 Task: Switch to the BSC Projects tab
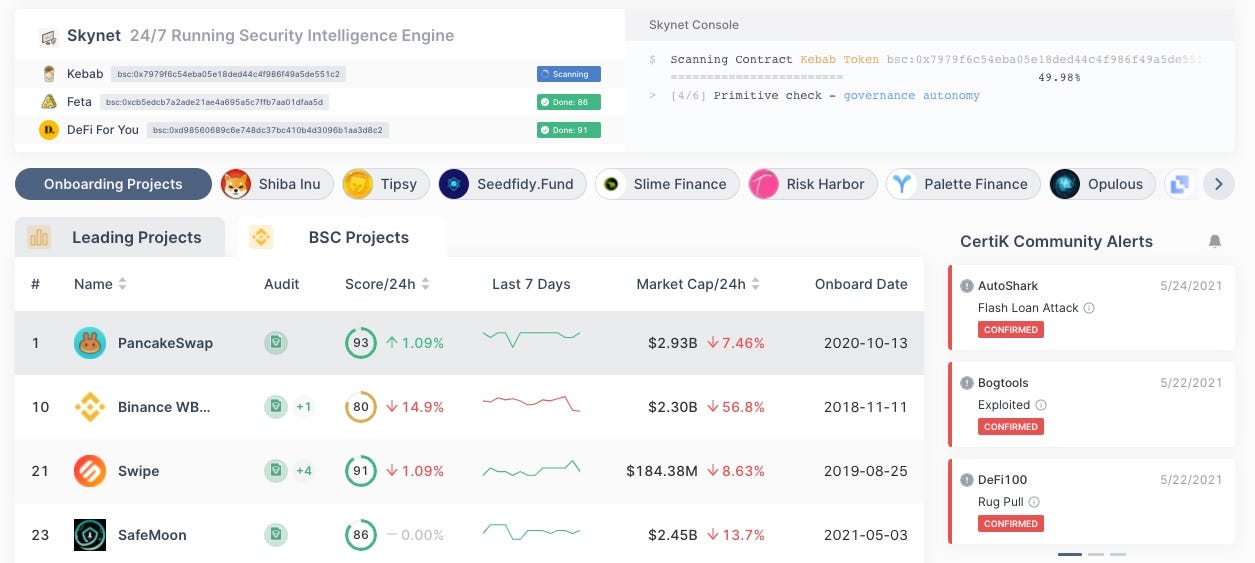pos(342,237)
